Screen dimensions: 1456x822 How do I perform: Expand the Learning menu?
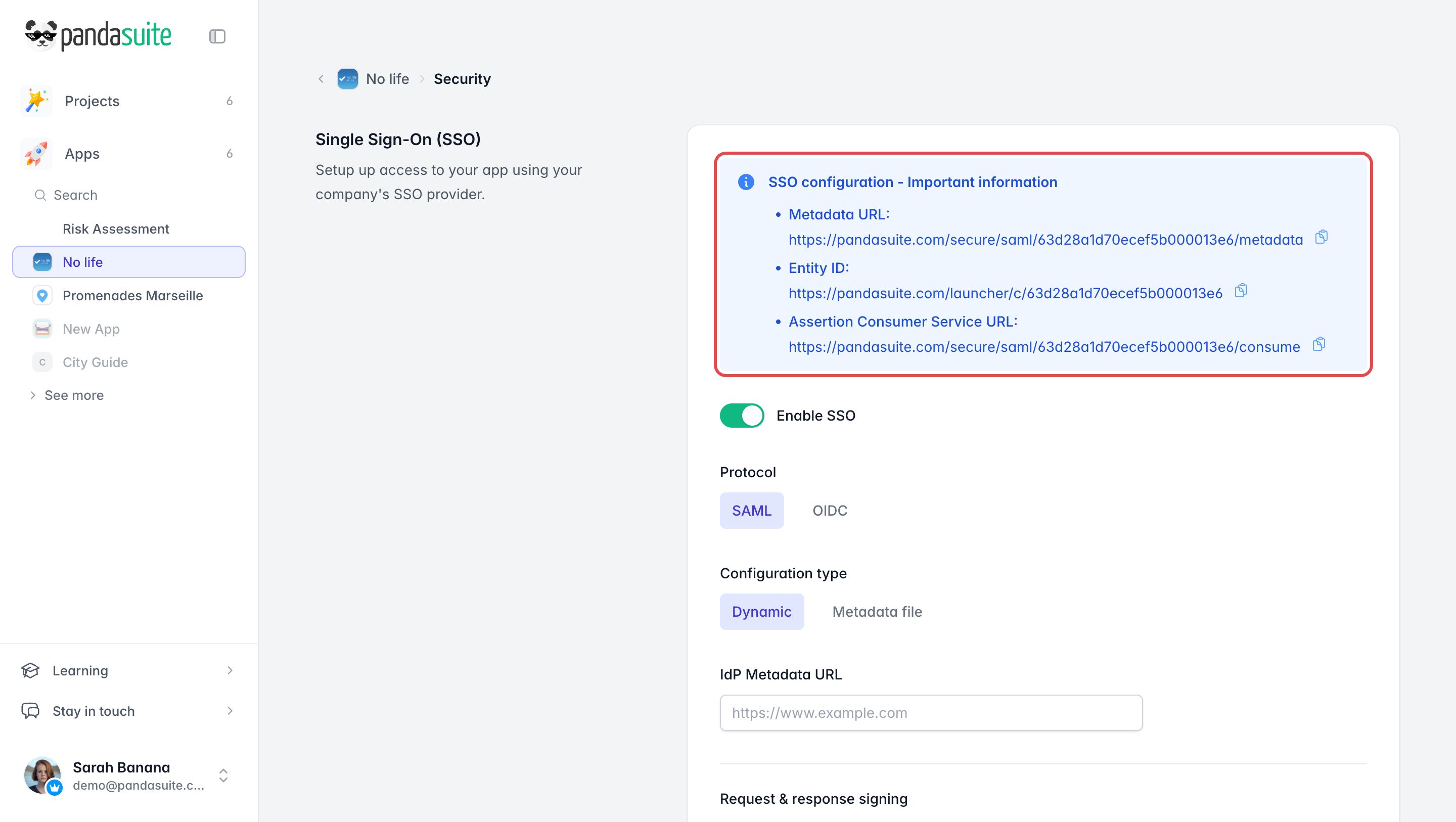coord(128,670)
